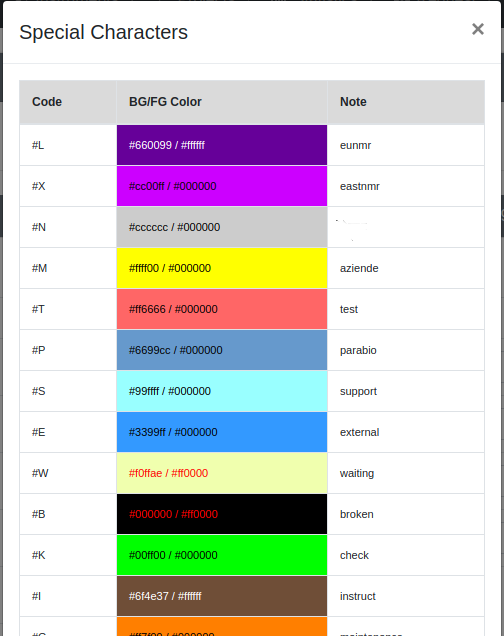The height and width of the screenshot is (636, 504).
Task: Click the black #000000 broken swatch
Action: pos(222,514)
